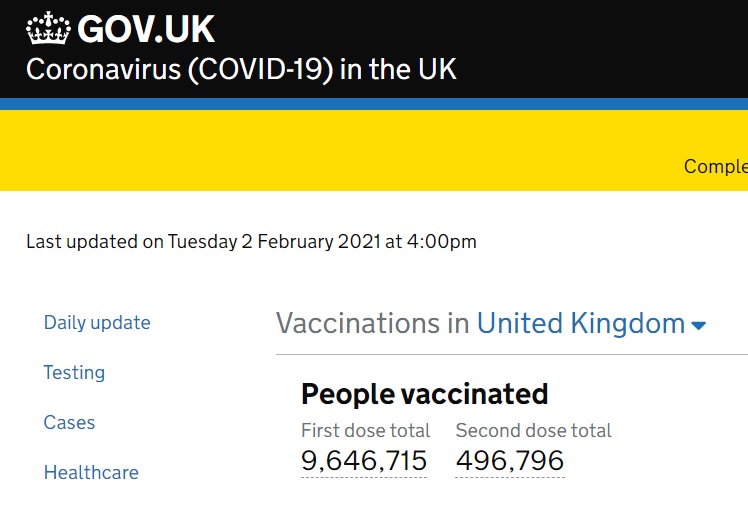The image size is (748, 510).
Task: Click the cut-off "Comple" banner text
Action: pyautogui.click(x=715, y=166)
